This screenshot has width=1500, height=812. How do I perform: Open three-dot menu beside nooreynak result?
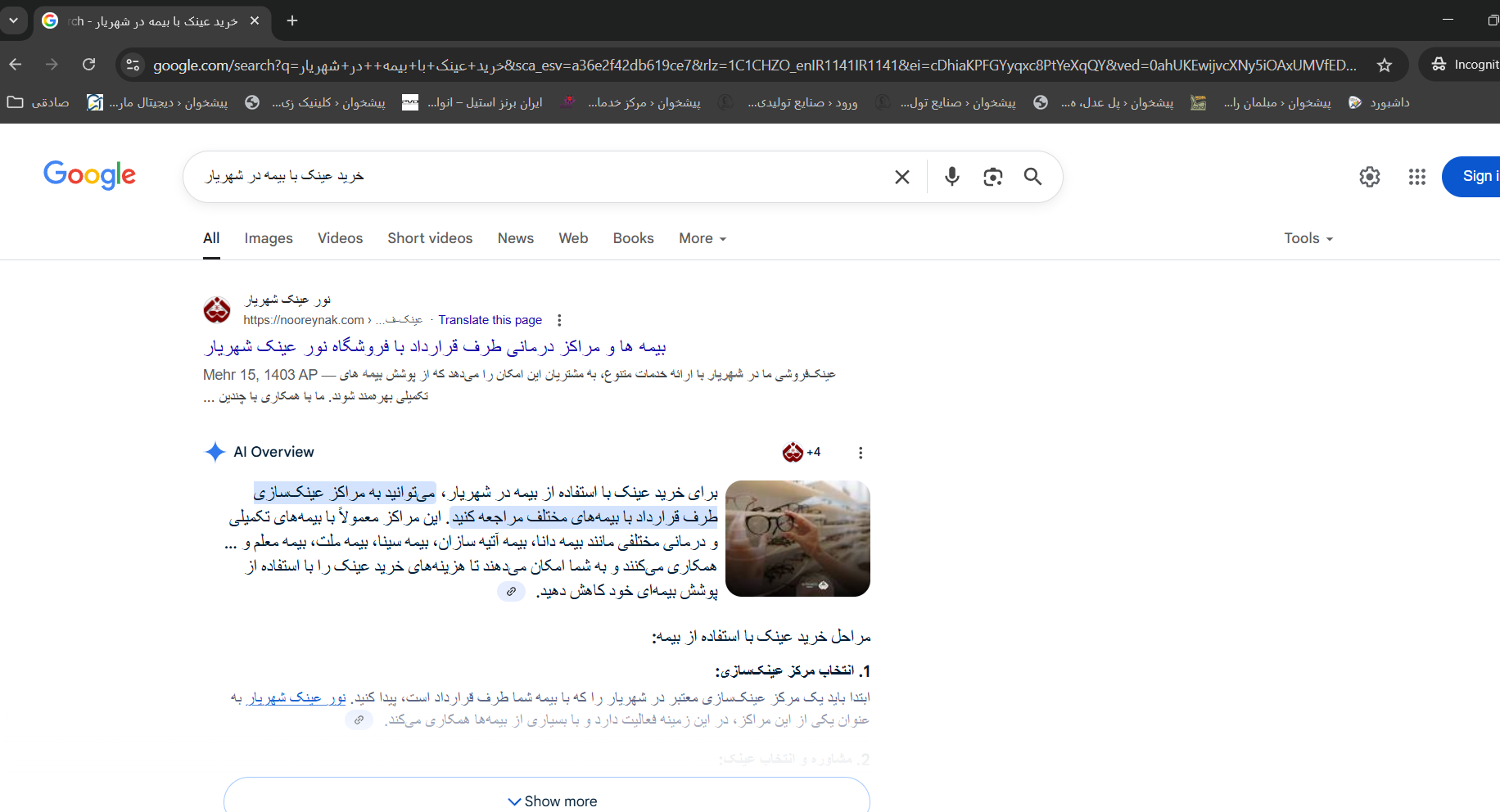point(559,320)
